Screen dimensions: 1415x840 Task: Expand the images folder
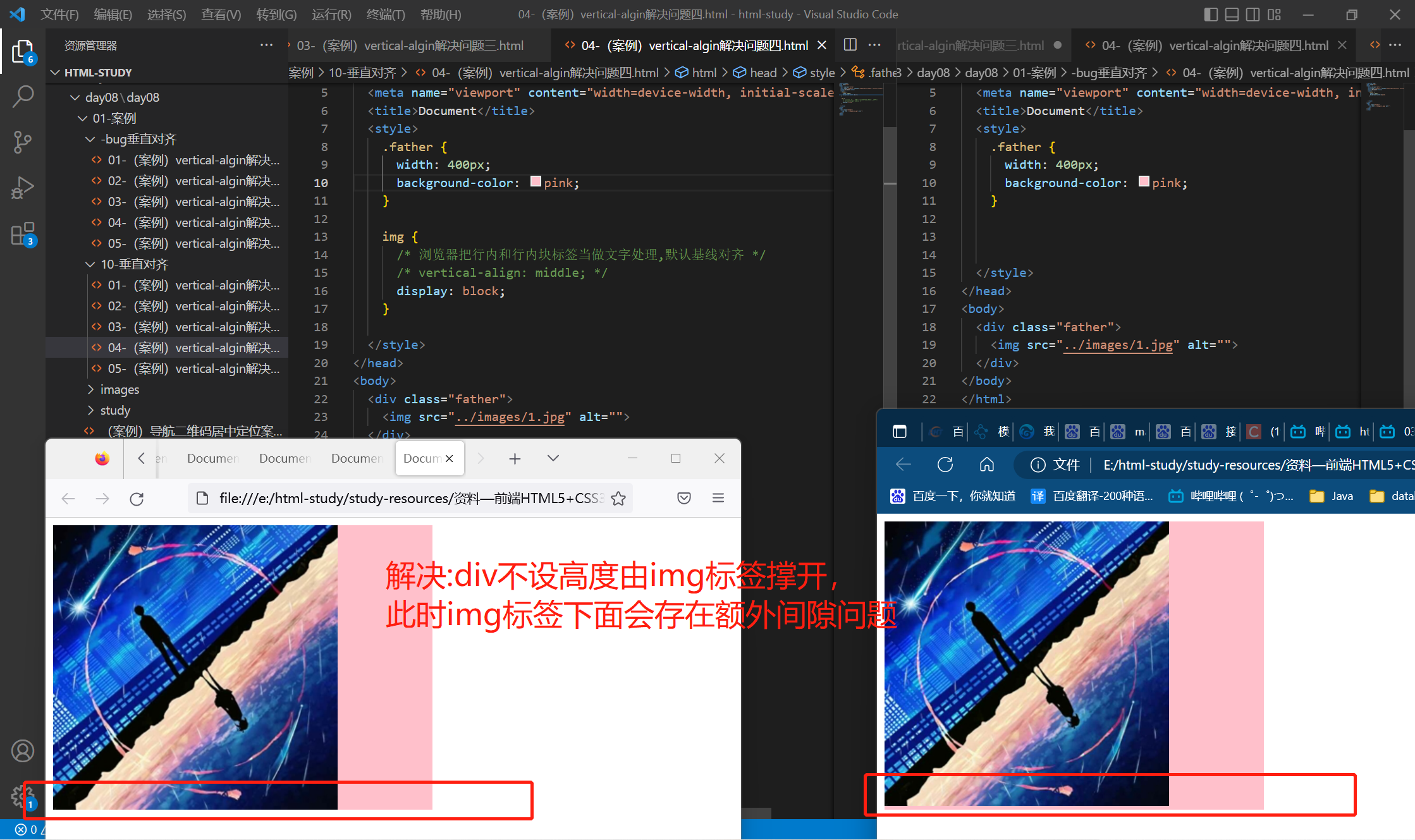coord(119,389)
